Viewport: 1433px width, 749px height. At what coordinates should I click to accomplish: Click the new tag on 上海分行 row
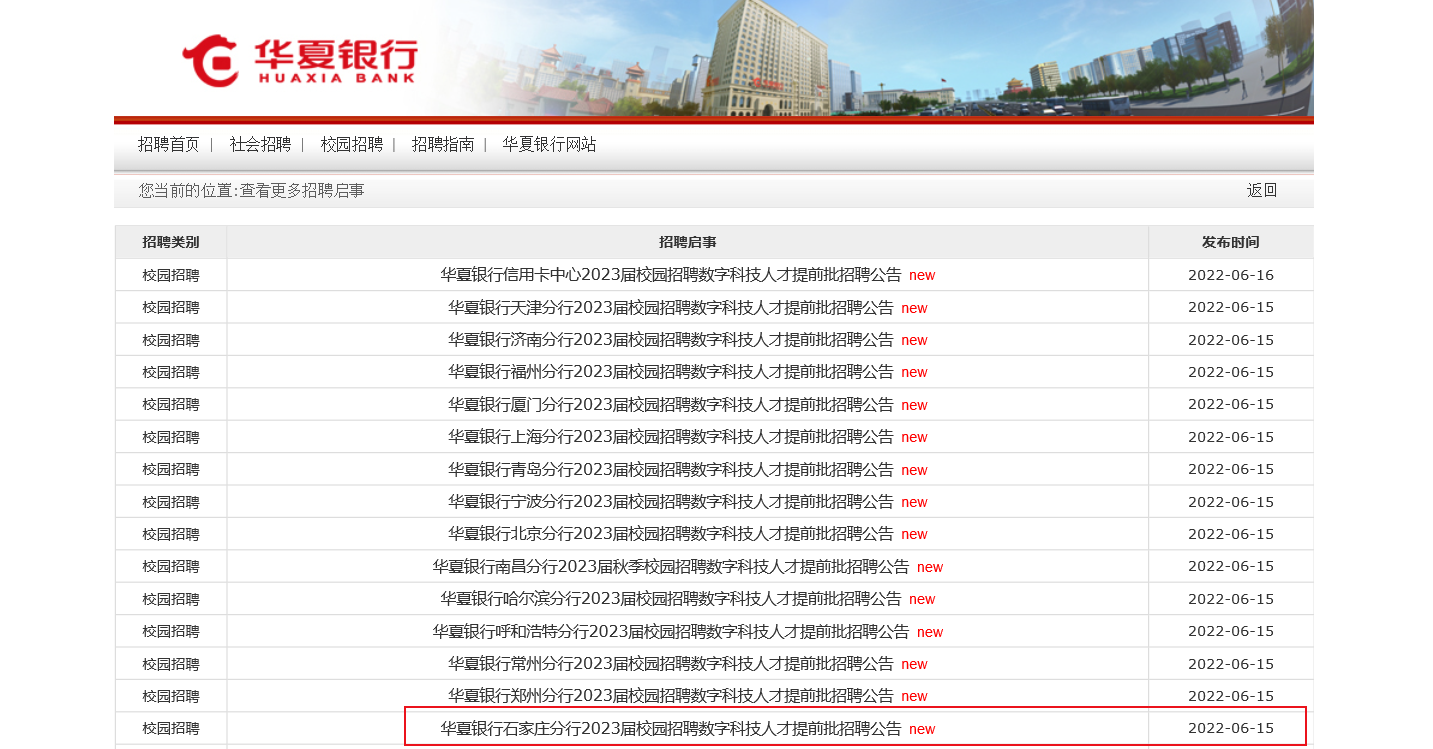tap(914, 437)
